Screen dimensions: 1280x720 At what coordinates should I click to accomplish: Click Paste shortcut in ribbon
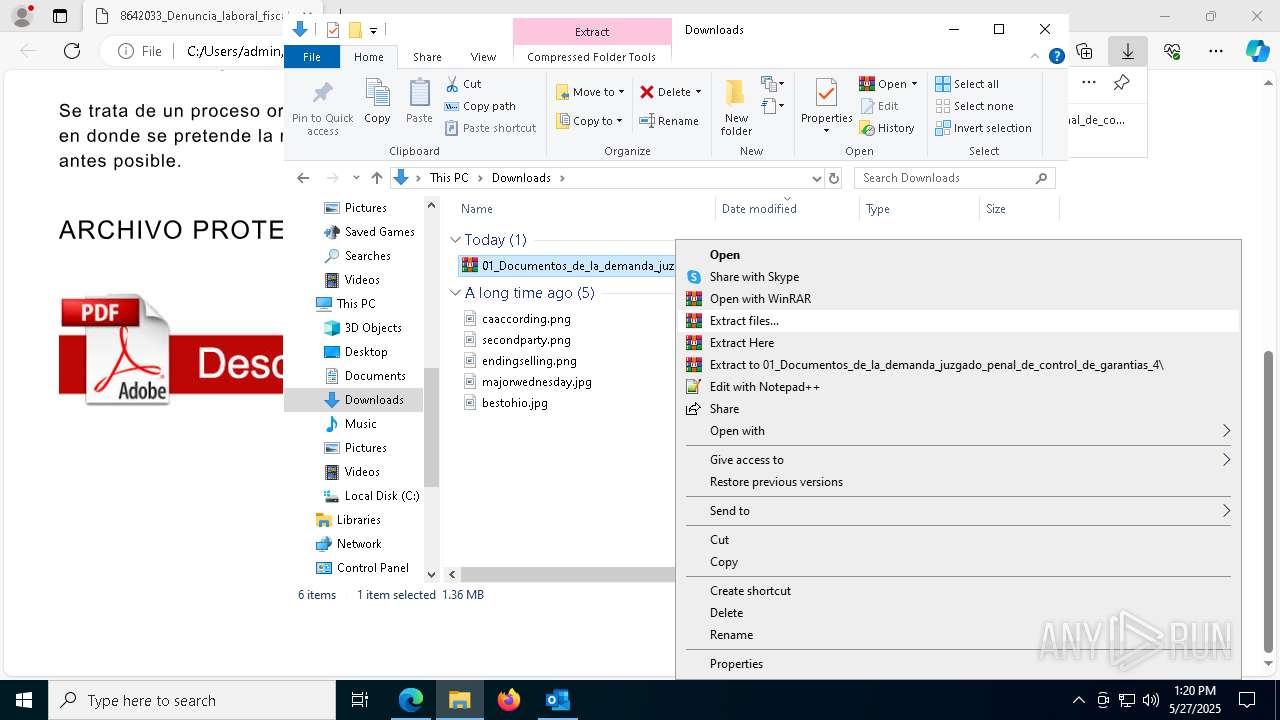pyautogui.click(x=491, y=128)
